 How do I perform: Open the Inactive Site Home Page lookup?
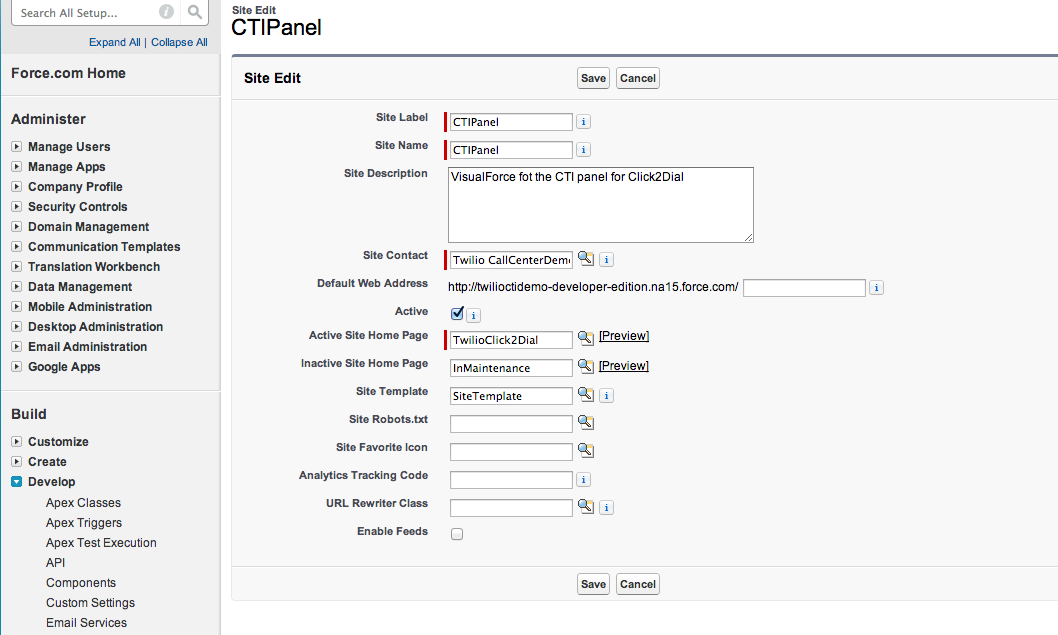point(585,368)
